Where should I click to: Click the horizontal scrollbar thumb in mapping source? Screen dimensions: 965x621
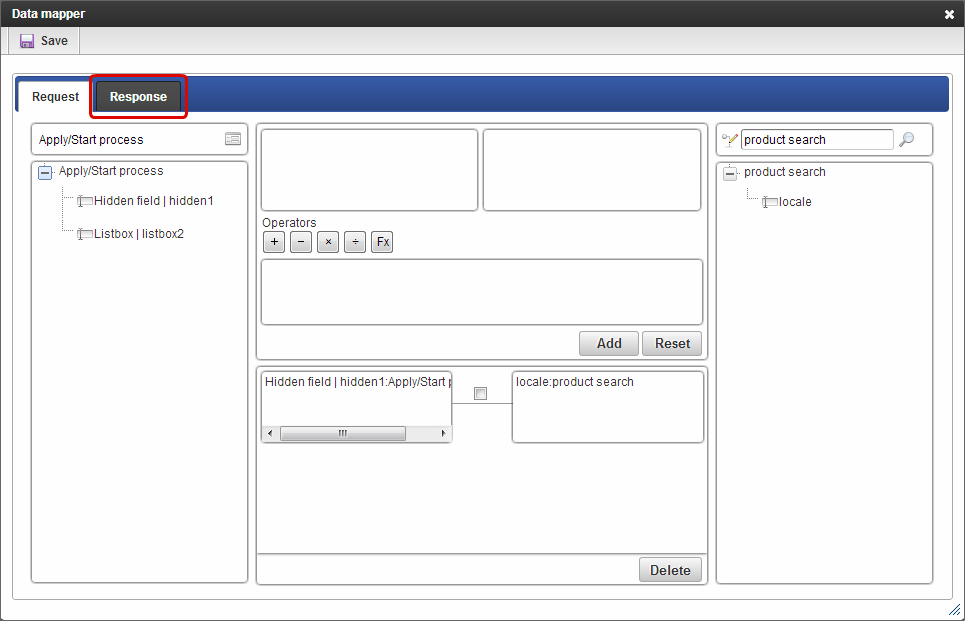tap(343, 433)
